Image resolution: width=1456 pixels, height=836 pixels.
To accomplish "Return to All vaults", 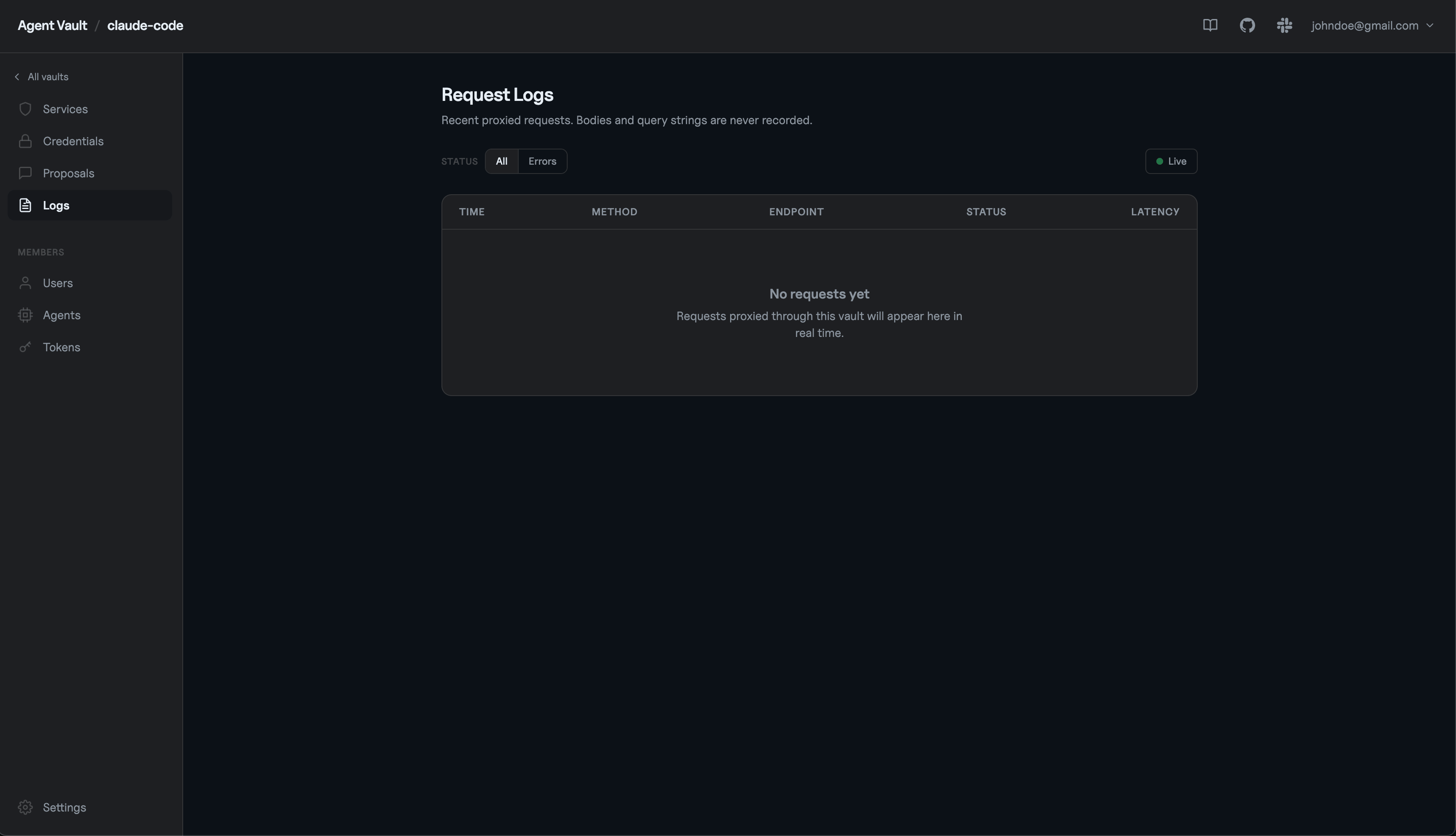I will click(x=41, y=77).
